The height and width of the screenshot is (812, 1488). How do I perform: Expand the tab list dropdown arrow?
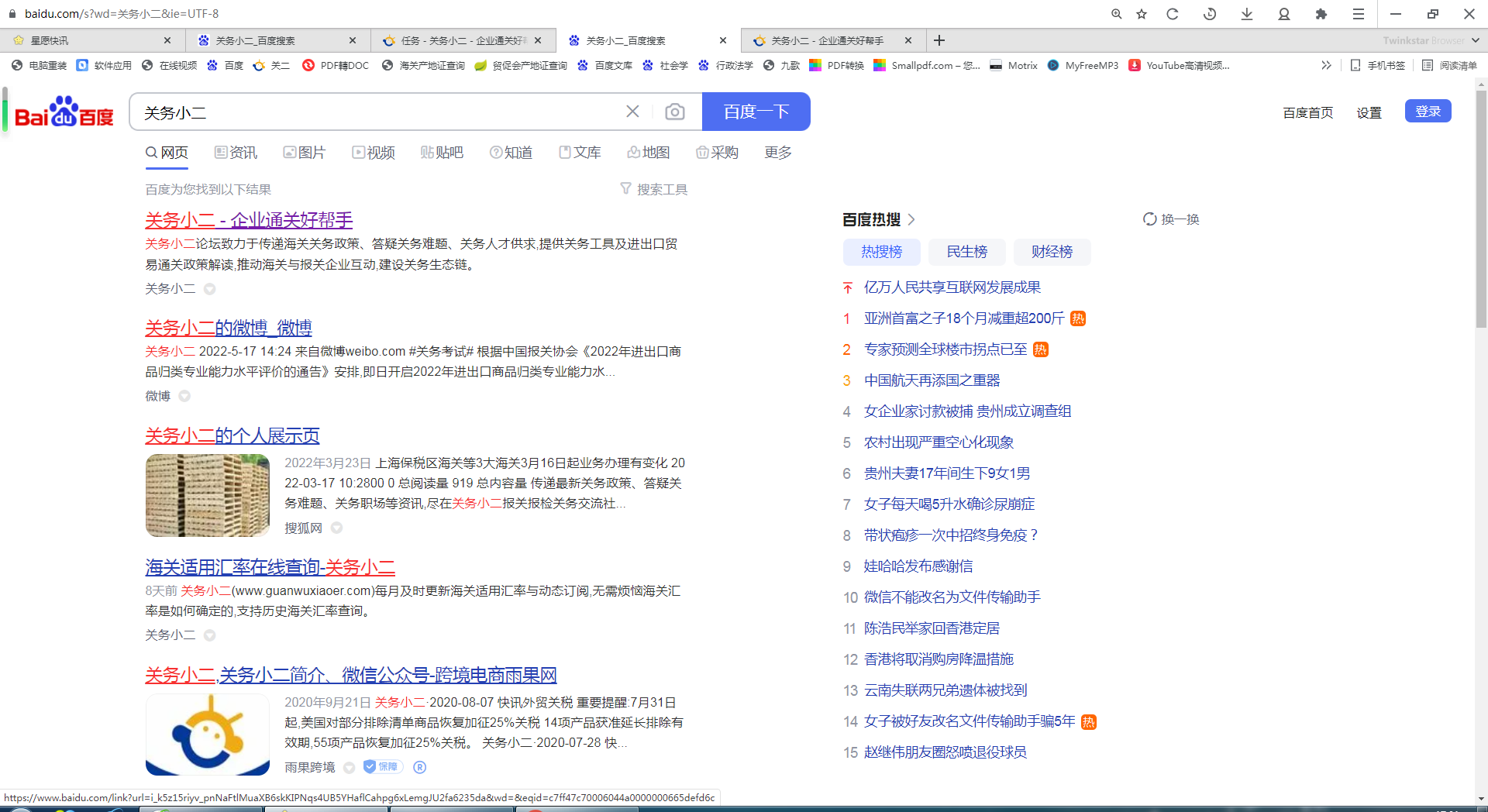tap(1475, 40)
